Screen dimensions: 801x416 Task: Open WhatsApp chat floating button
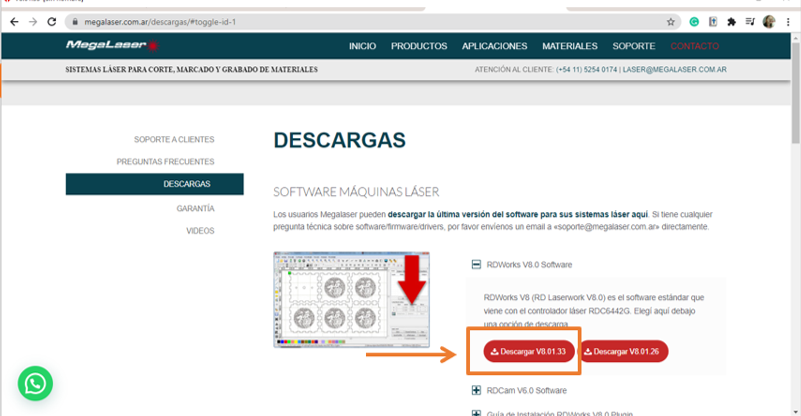pyautogui.click(x=35, y=383)
